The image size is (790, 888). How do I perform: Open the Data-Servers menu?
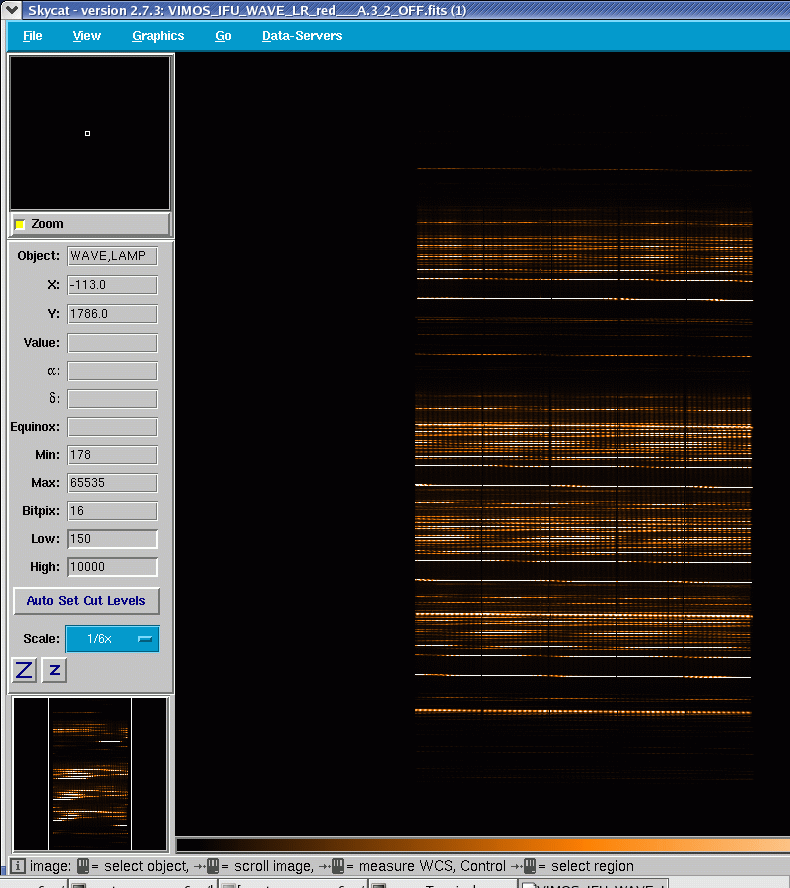pyautogui.click(x=302, y=36)
